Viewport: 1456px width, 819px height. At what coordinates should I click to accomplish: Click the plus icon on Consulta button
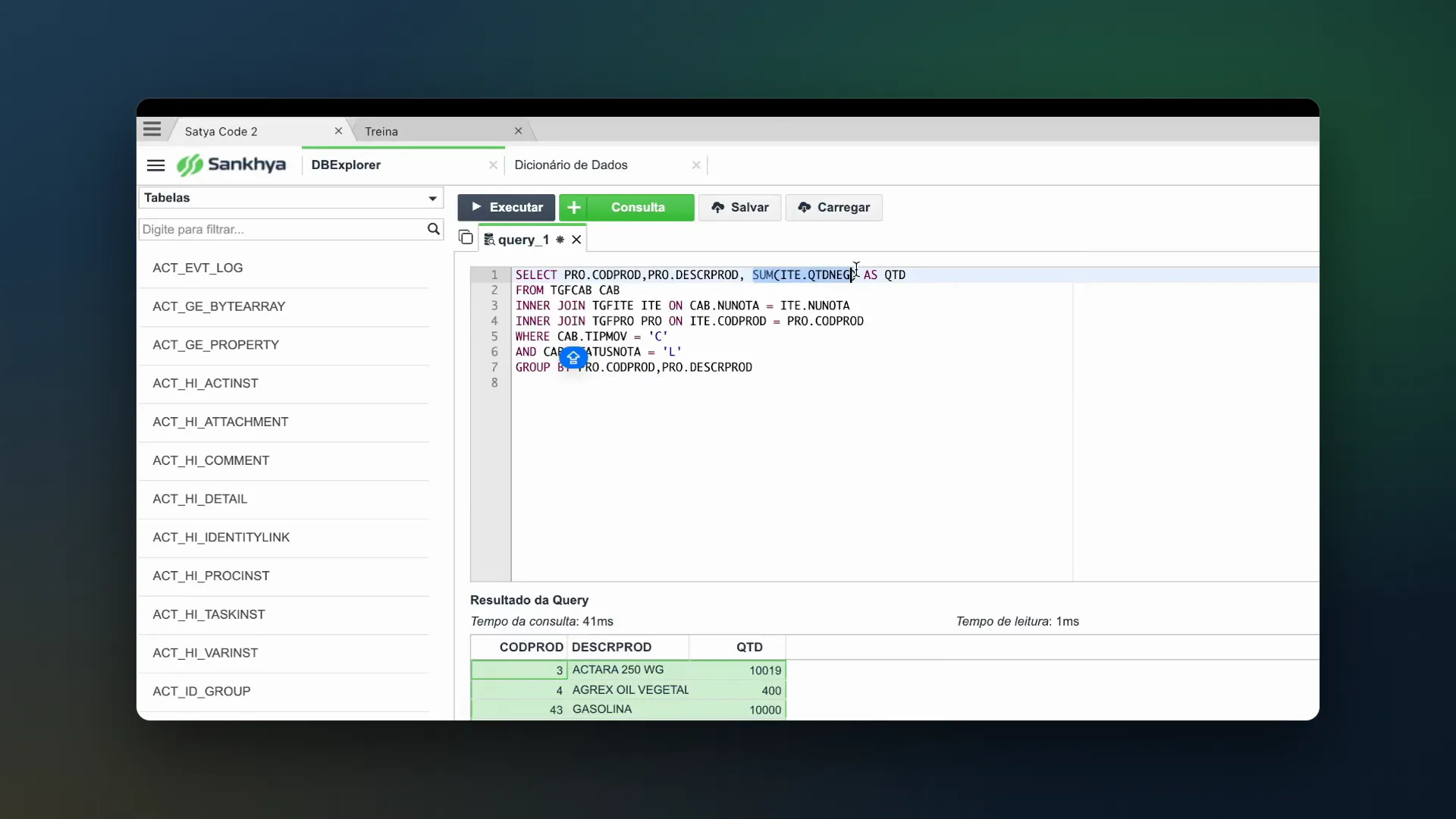click(x=574, y=208)
